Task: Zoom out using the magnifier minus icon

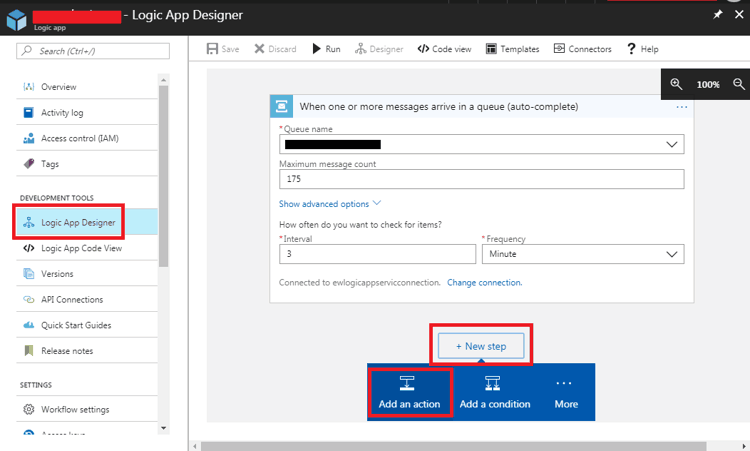Action: pos(740,85)
